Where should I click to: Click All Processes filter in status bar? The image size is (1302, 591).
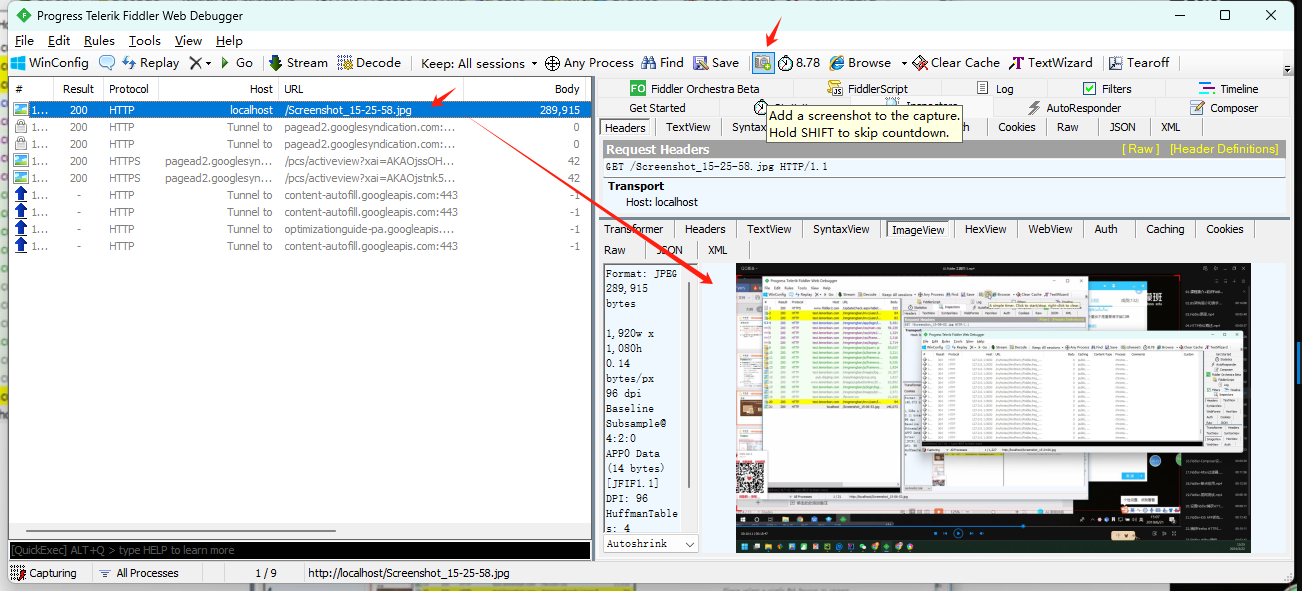pyautogui.click(x=138, y=573)
